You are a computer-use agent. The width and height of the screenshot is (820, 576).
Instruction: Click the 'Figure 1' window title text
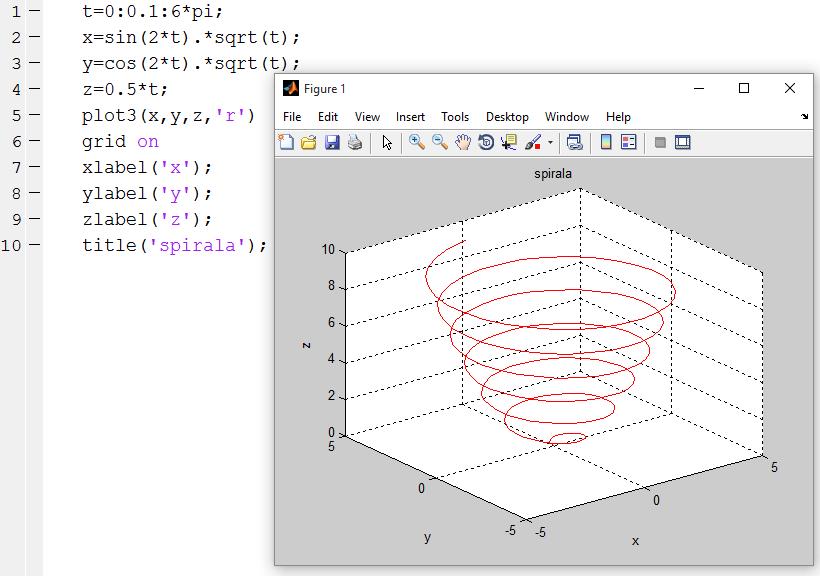click(x=324, y=89)
